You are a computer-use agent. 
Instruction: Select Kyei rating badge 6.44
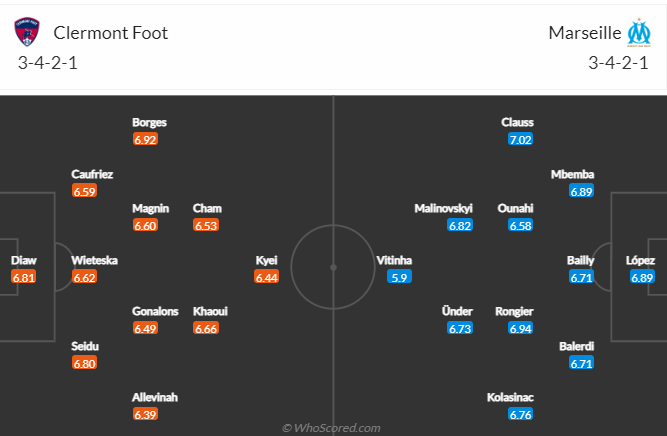(x=266, y=277)
